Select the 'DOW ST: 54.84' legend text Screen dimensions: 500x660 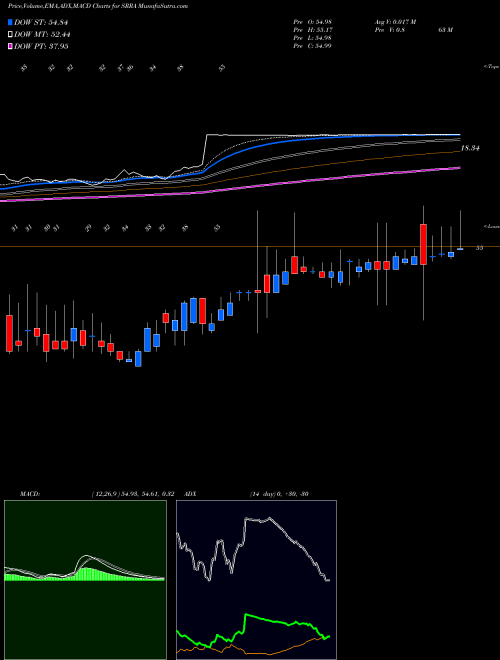[41, 23]
